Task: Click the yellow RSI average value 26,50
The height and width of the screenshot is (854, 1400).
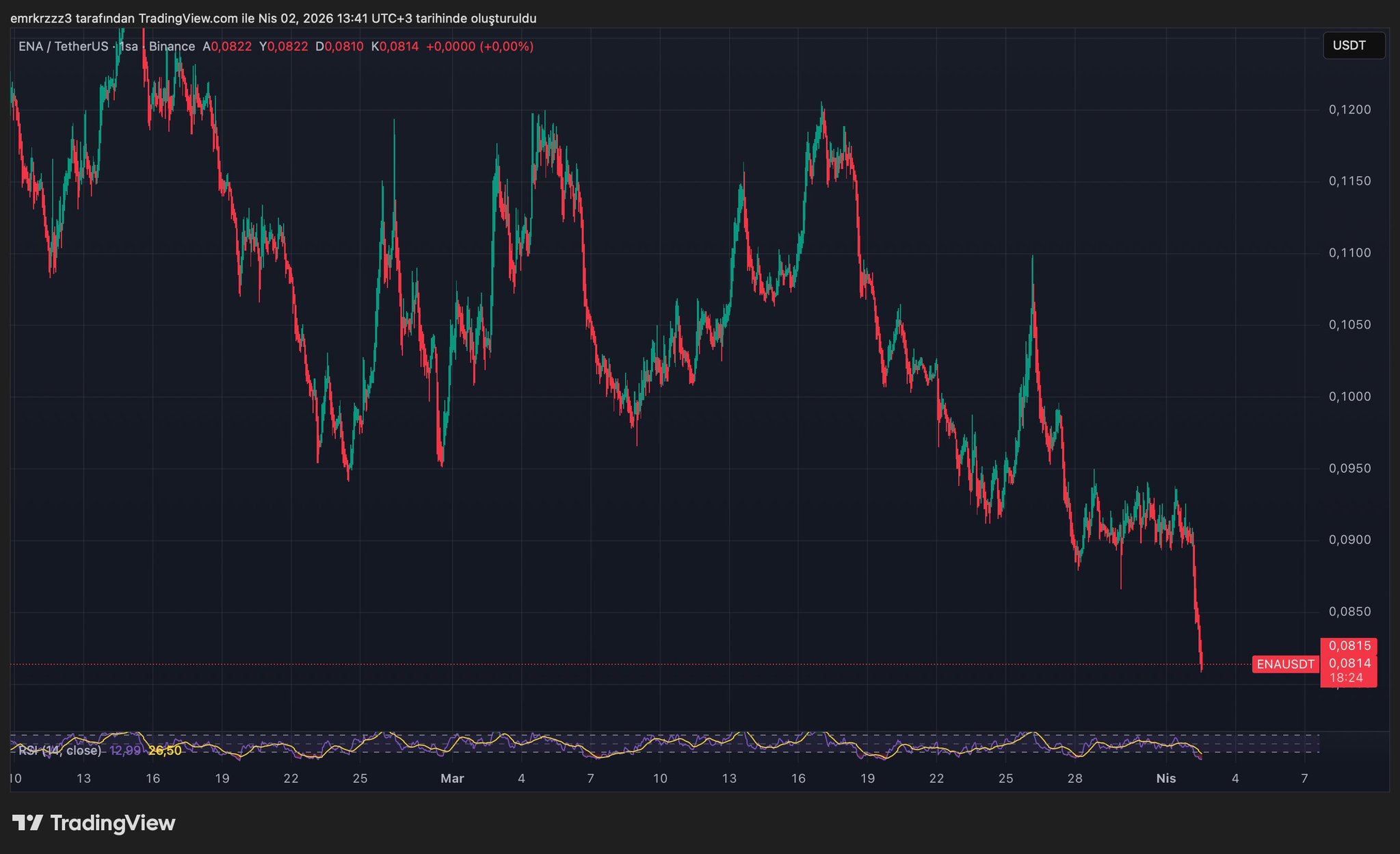Action: [165, 751]
